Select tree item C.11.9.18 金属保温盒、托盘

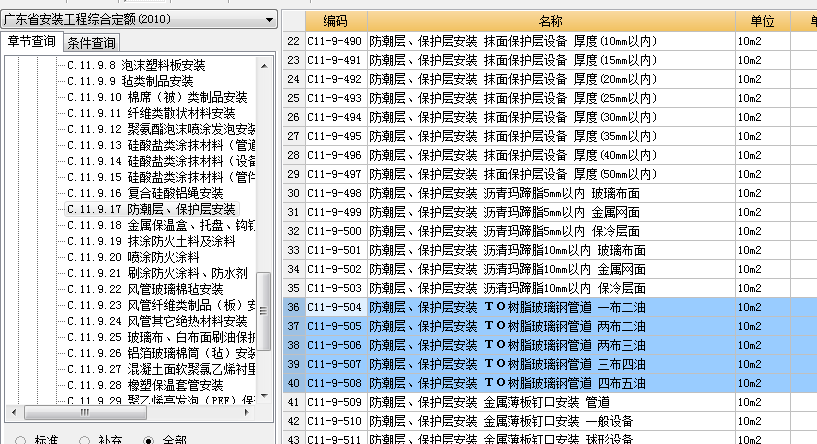click(x=161, y=226)
